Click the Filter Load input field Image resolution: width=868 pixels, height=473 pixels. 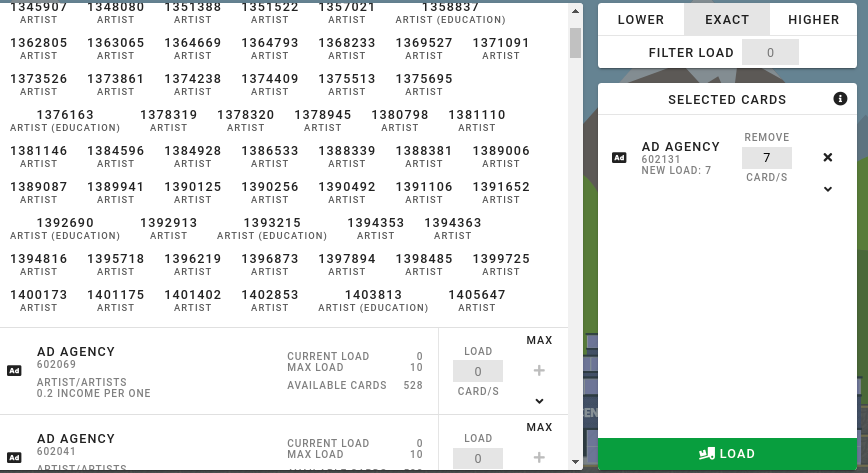click(x=770, y=53)
